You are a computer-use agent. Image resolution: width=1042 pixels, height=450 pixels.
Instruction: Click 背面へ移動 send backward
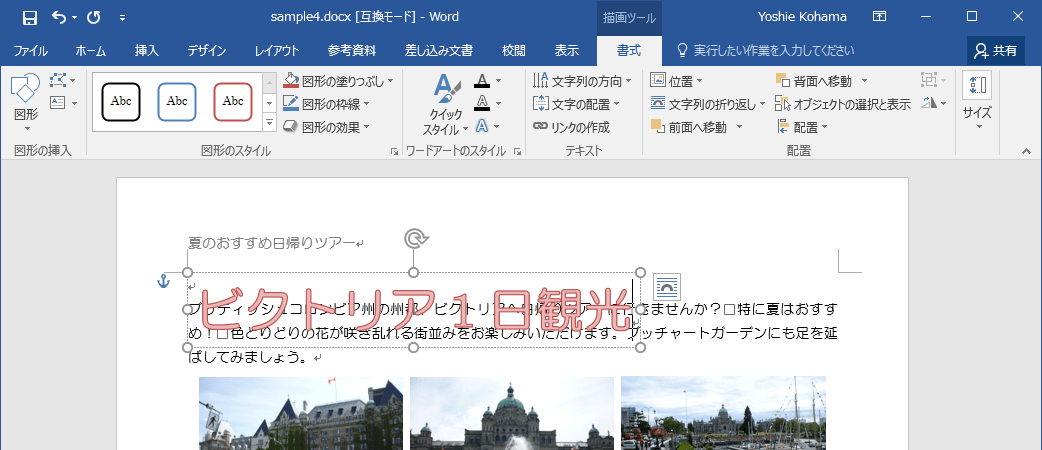[x=813, y=81]
